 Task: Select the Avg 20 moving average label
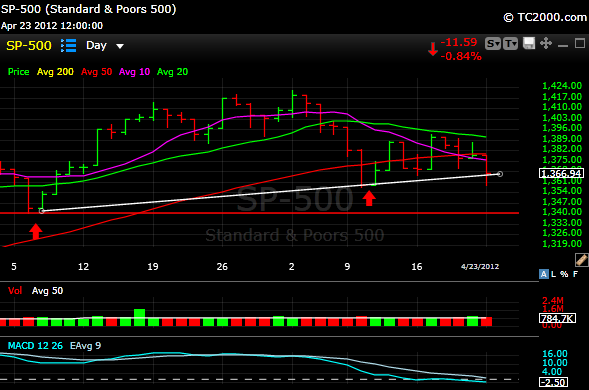pos(172,72)
